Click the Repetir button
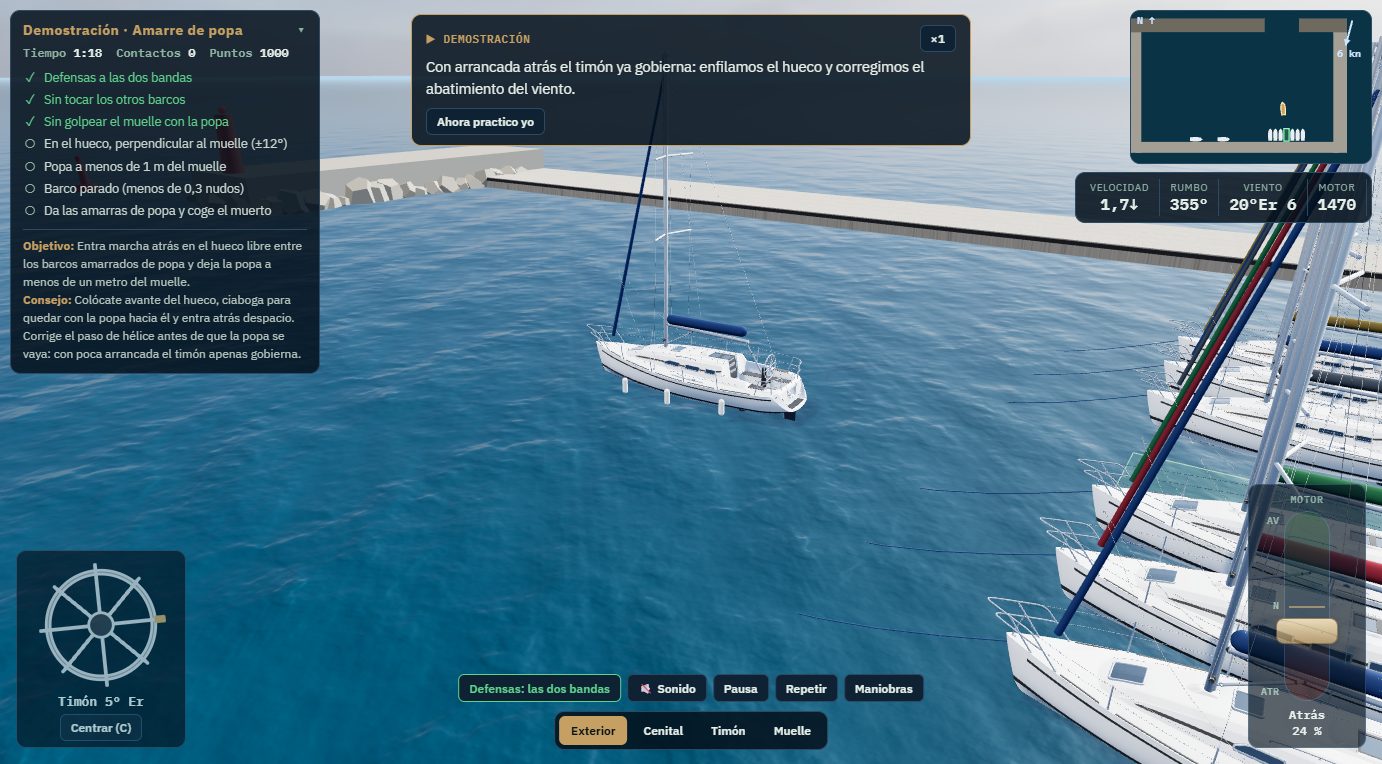The image size is (1382, 764). (806, 689)
